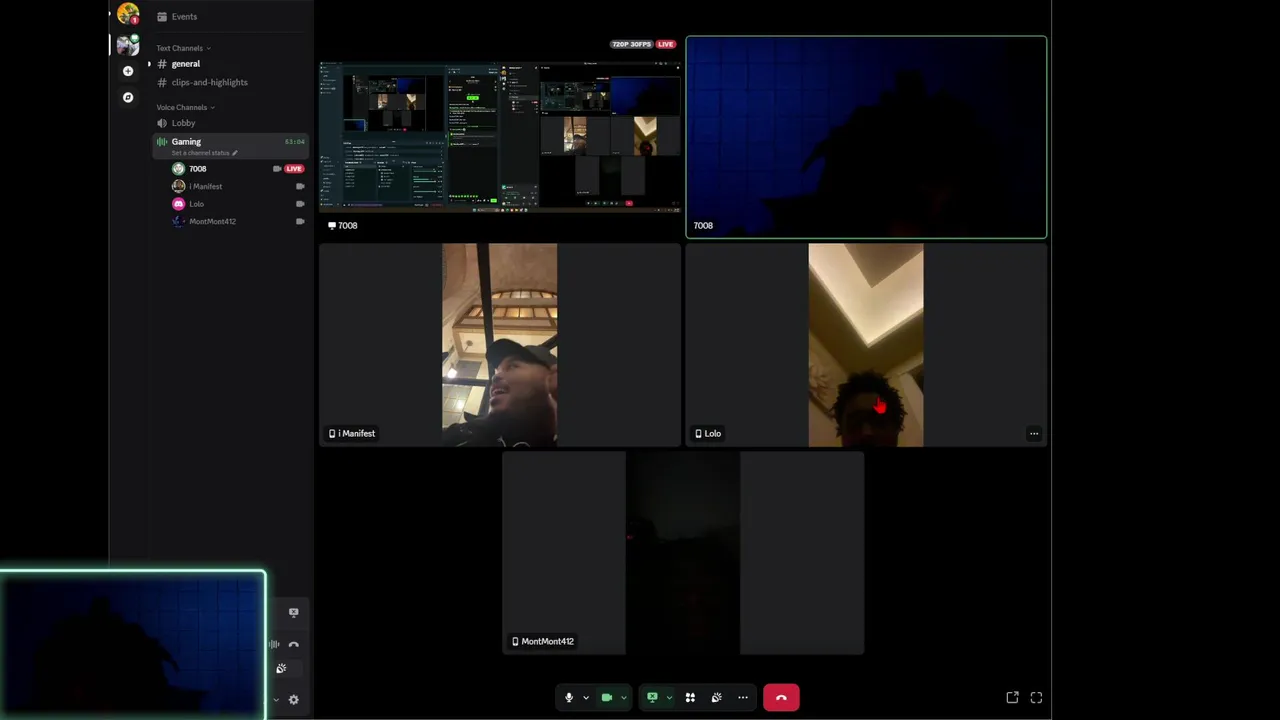Open More options ellipsis in call toolbar

(742, 698)
